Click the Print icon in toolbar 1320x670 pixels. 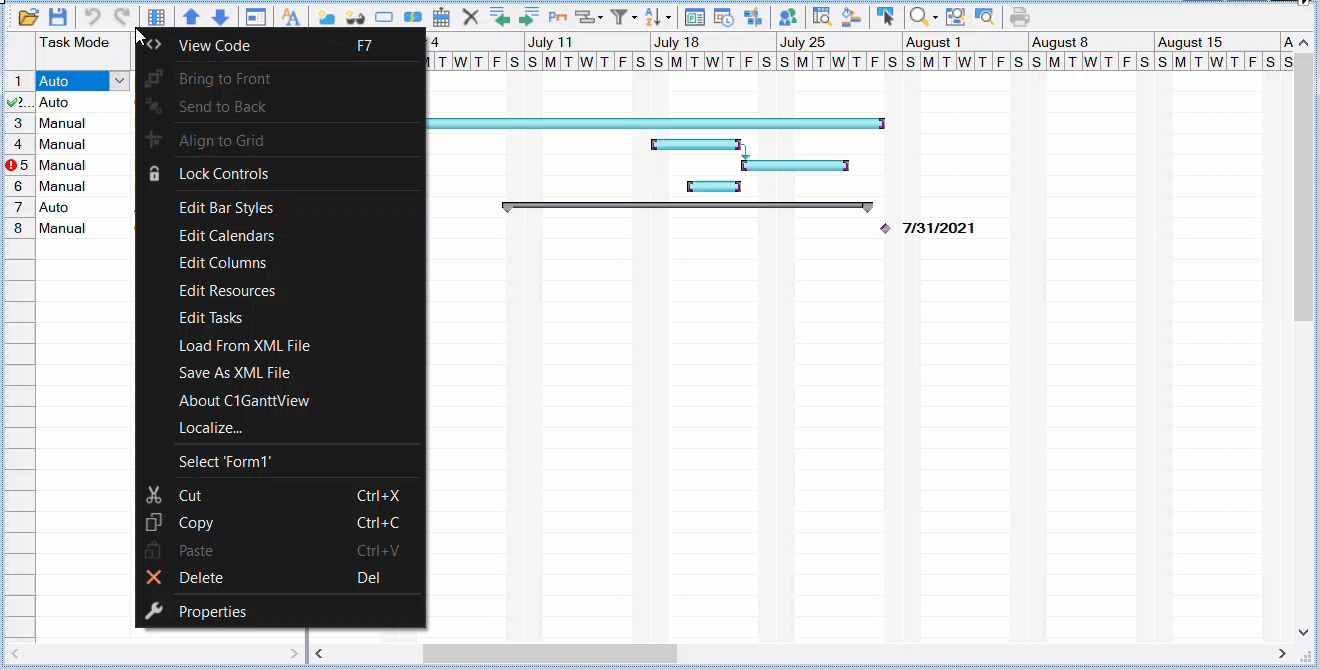[x=1019, y=17]
